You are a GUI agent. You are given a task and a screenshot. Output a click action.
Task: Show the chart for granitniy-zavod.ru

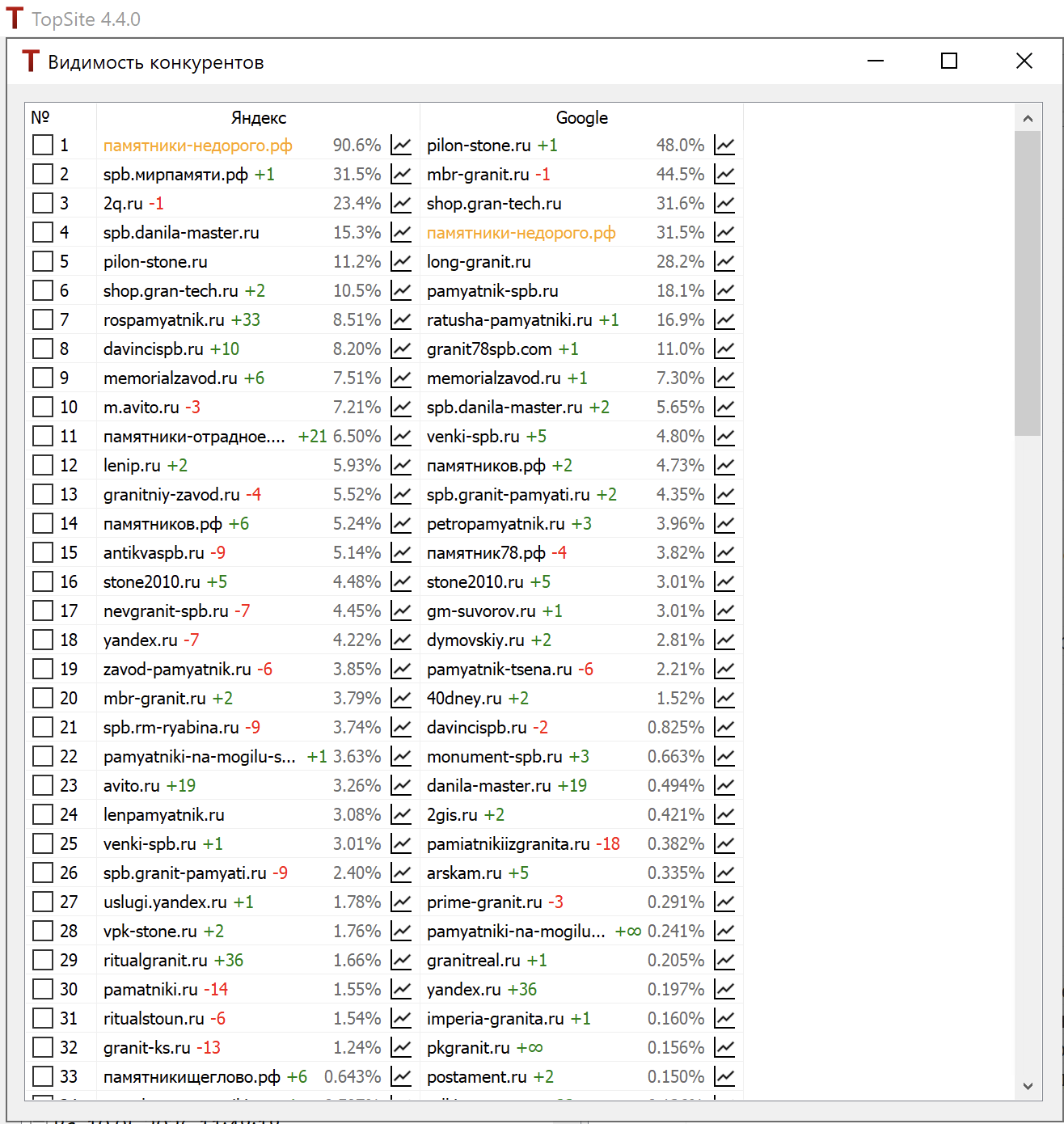tap(401, 495)
